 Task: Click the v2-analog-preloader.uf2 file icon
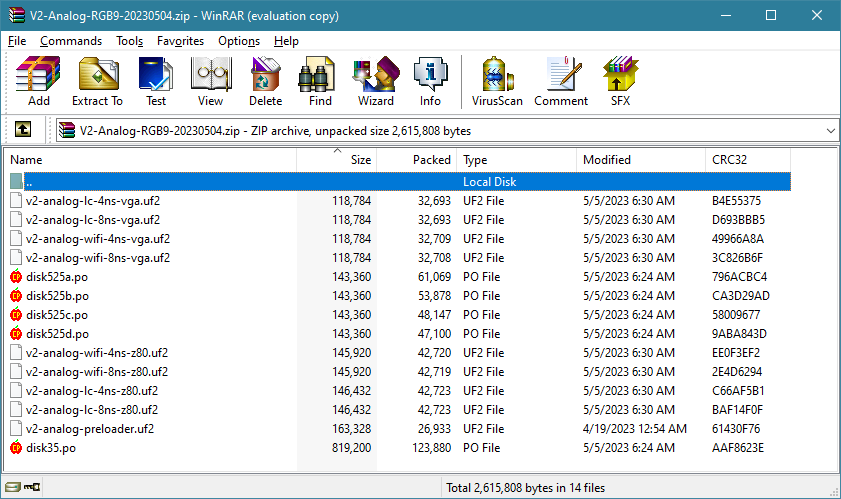pos(16,429)
